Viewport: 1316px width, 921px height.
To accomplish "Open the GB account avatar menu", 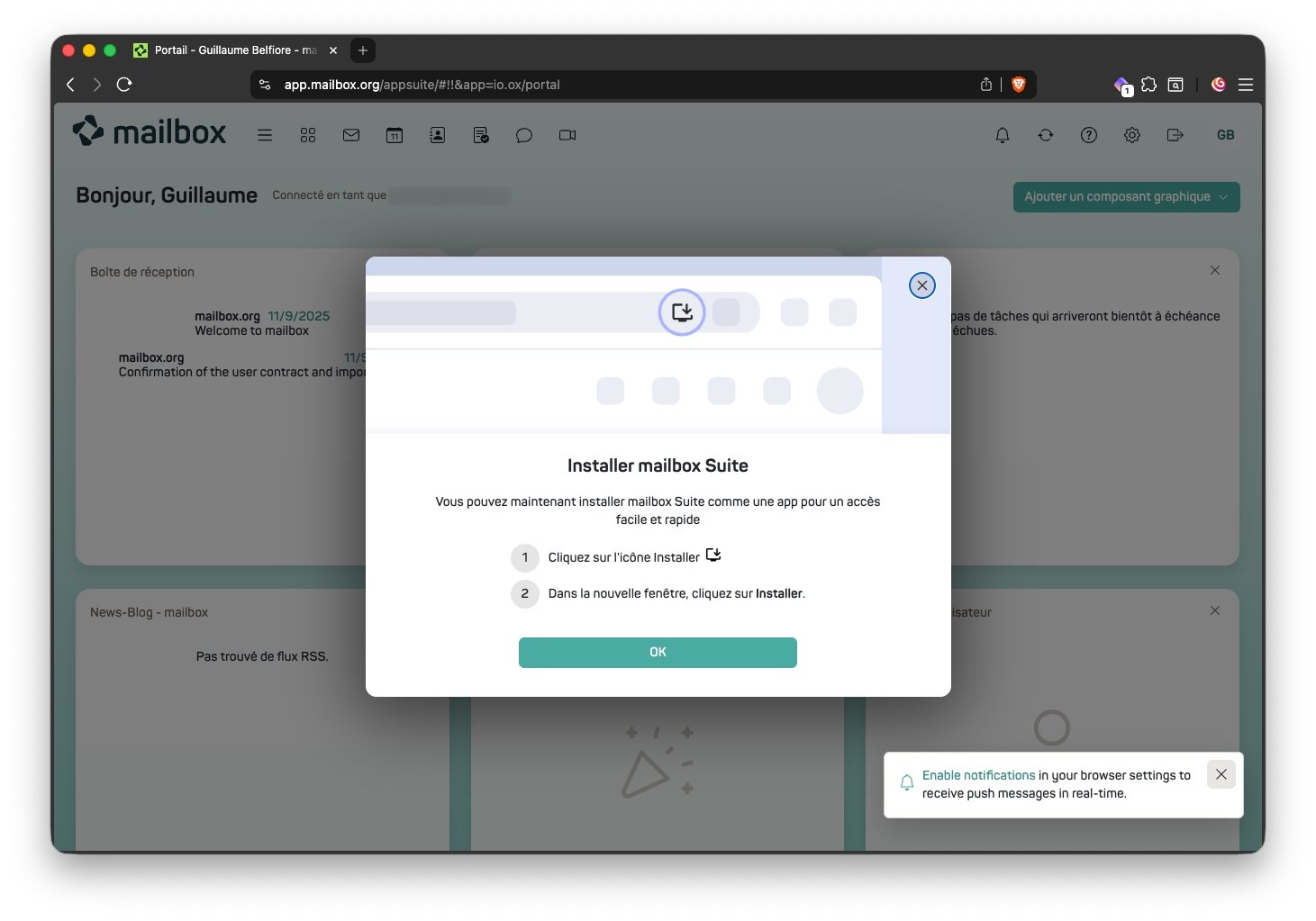I will click(1226, 135).
